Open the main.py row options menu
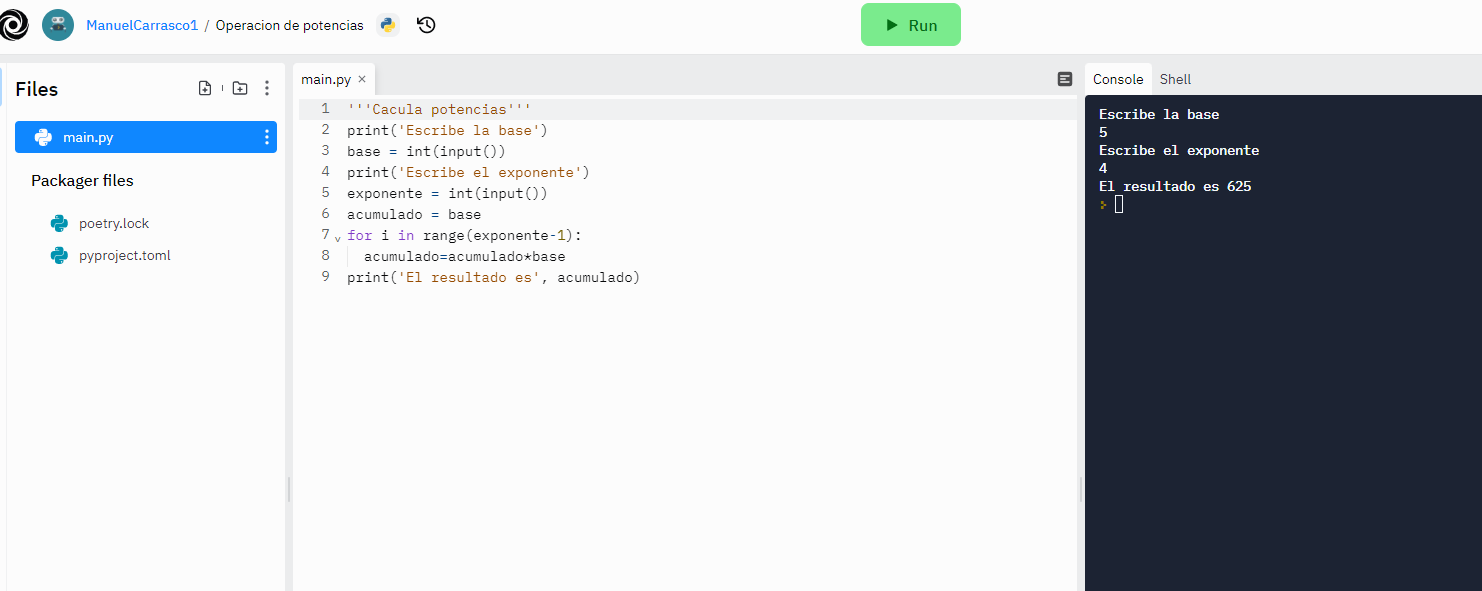 tap(266, 137)
